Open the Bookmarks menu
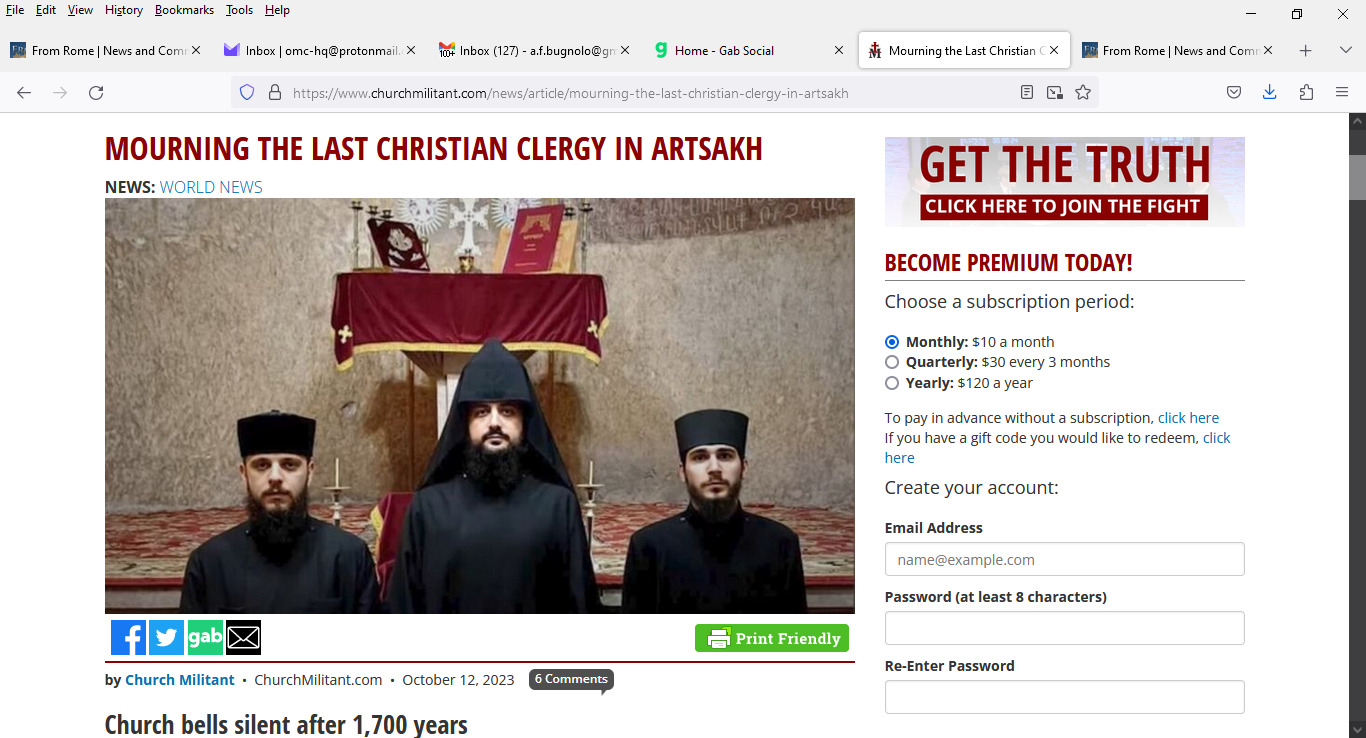Viewport: 1366px width, 738px height. pyautogui.click(x=184, y=10)
